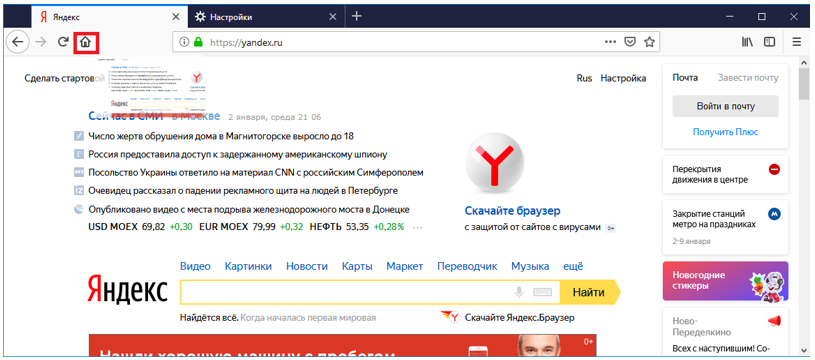Open news about Посольство Украины and CNN

[x=256, y=172]
